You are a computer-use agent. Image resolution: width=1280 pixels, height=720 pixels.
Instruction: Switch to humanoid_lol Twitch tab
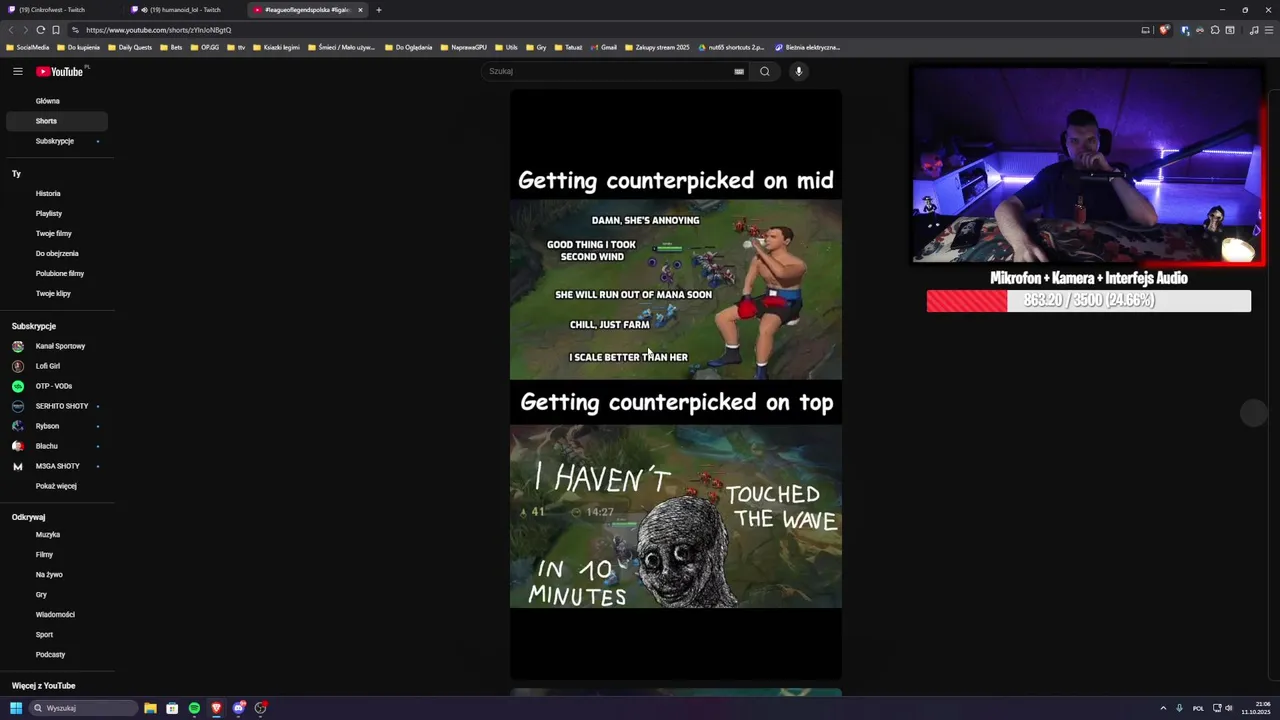pyautogui.click(x=184, y=10)
